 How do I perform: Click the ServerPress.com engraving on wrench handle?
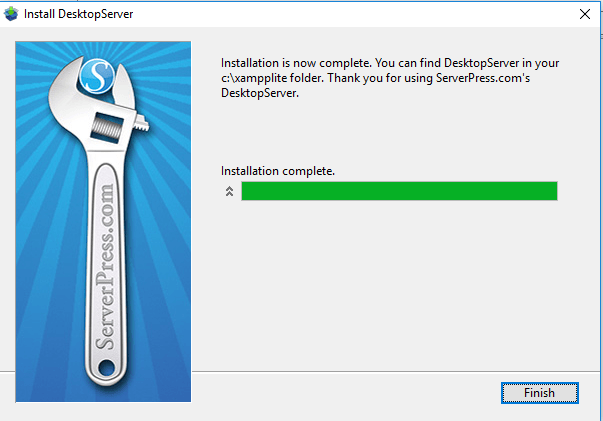[105, 267]
